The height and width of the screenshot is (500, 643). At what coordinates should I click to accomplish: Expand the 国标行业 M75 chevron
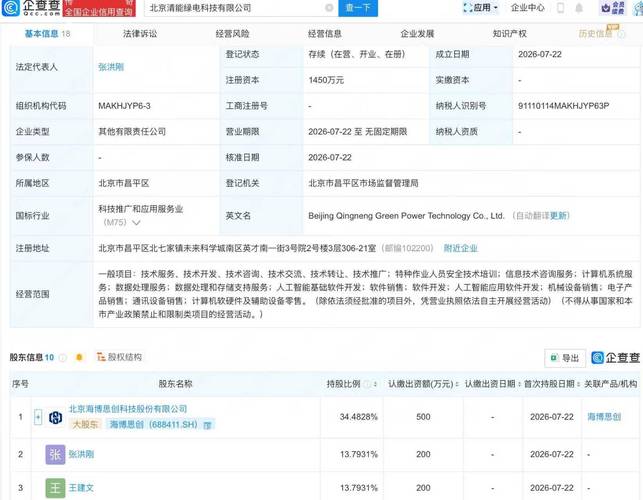(x=136, y=223)
